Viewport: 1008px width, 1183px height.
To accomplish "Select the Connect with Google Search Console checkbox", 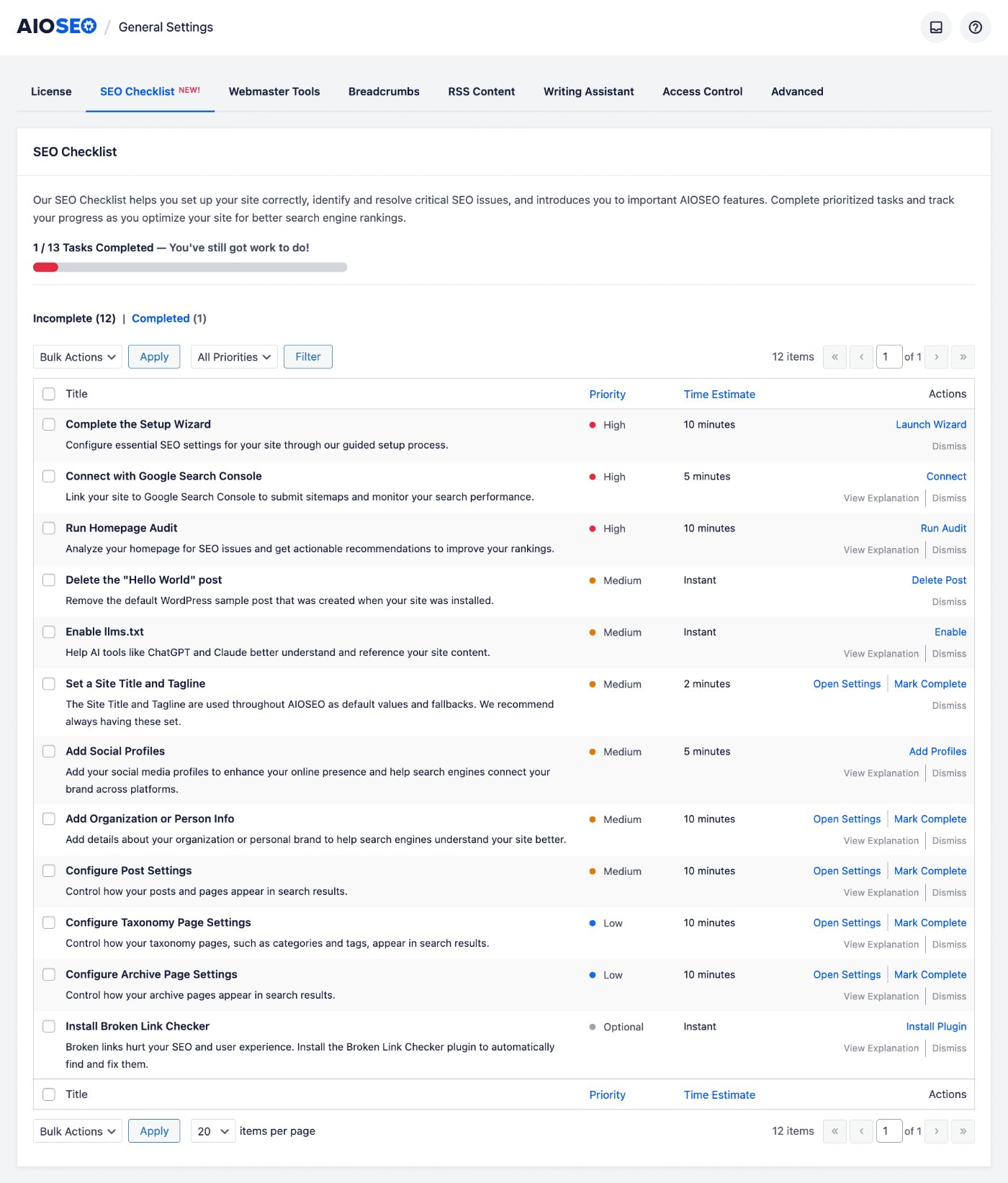I will pyautogui.click(x=49, y=476).
